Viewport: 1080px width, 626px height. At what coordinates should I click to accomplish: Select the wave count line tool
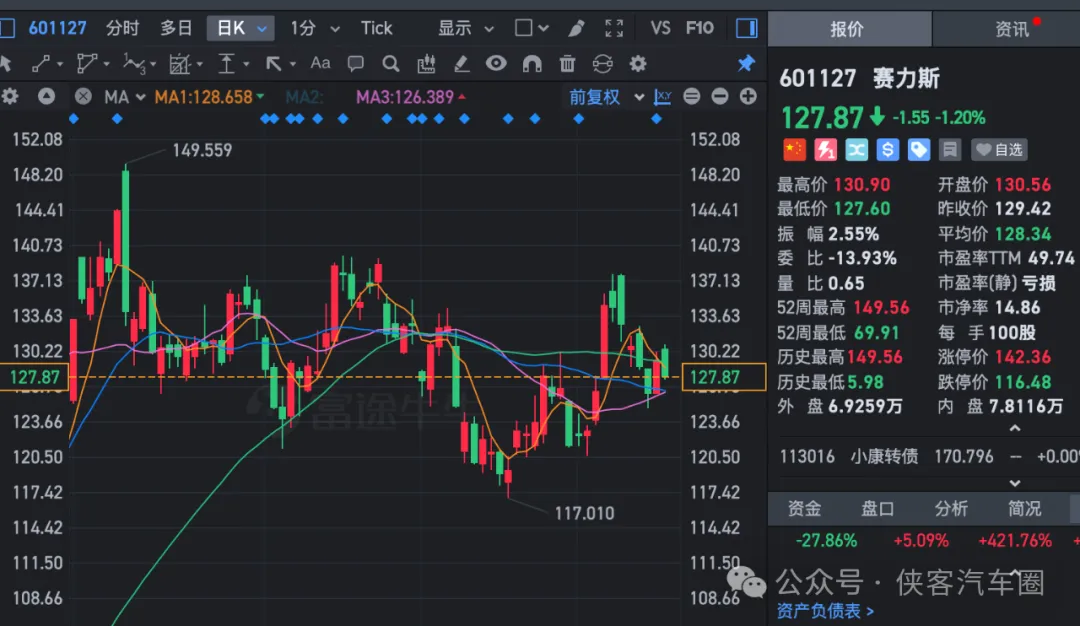click(x=134, y=64)
